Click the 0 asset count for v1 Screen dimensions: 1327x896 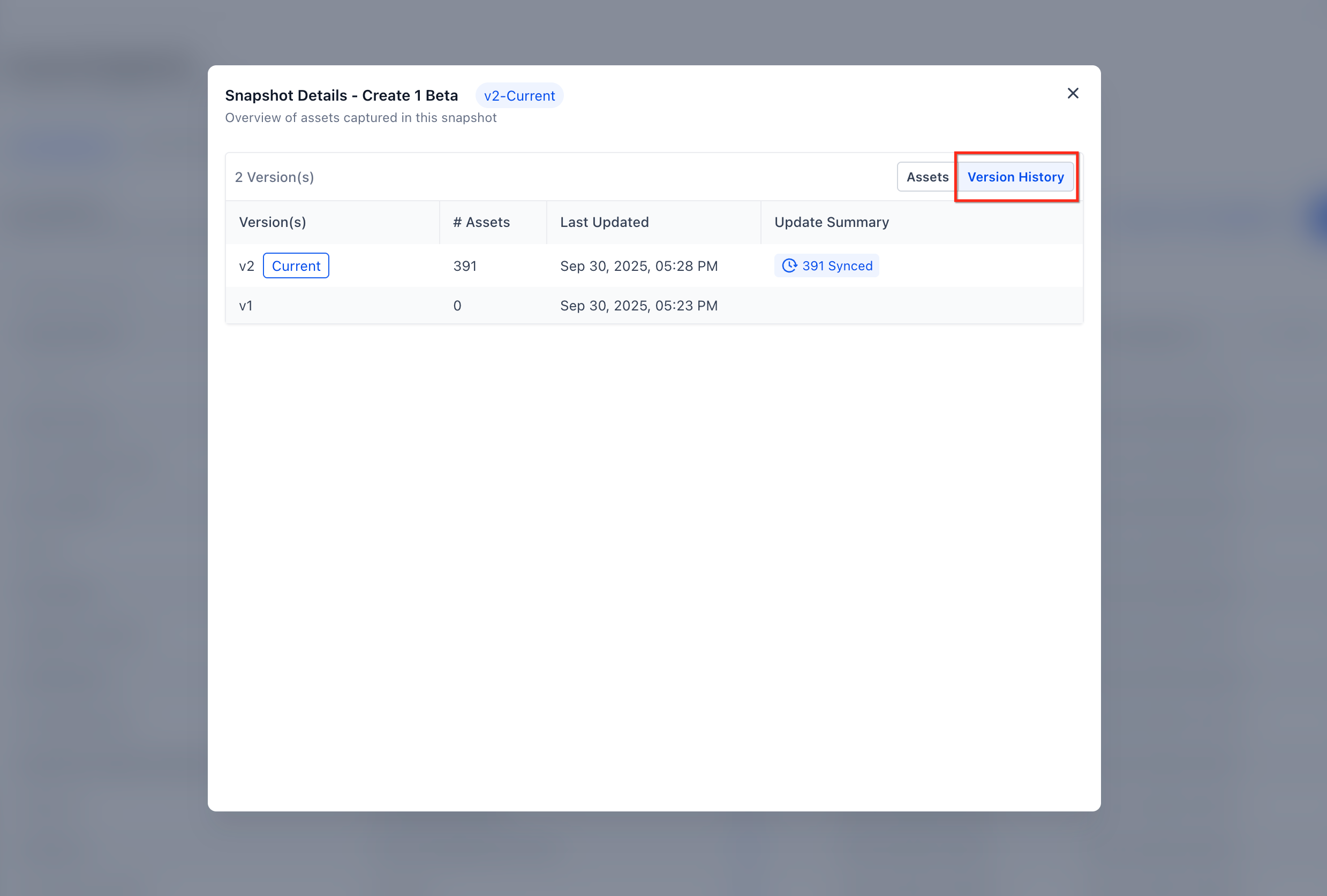click(x=457, y=306)
